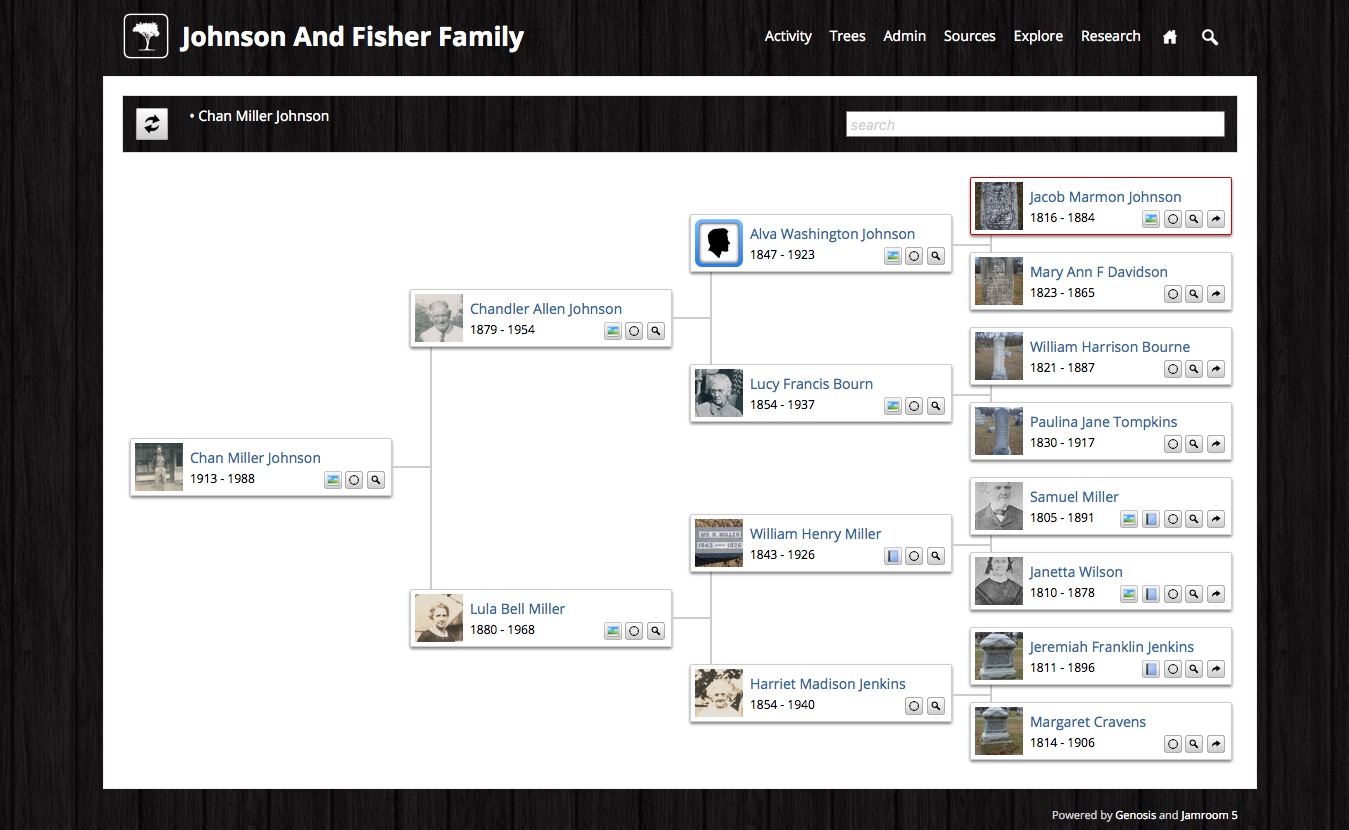Open the Trees menu
1349x830 pixels.
pyautogui.click(x=847, y=36)
